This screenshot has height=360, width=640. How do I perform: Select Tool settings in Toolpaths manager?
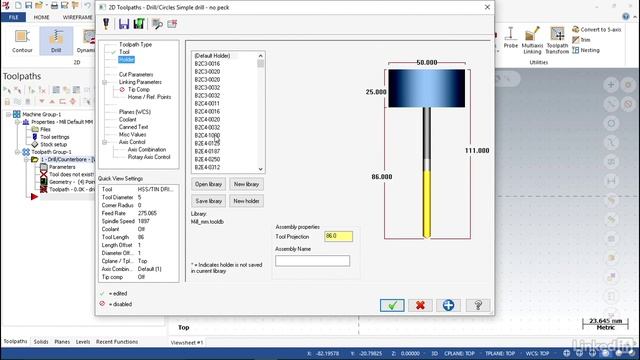coord(54,137)
